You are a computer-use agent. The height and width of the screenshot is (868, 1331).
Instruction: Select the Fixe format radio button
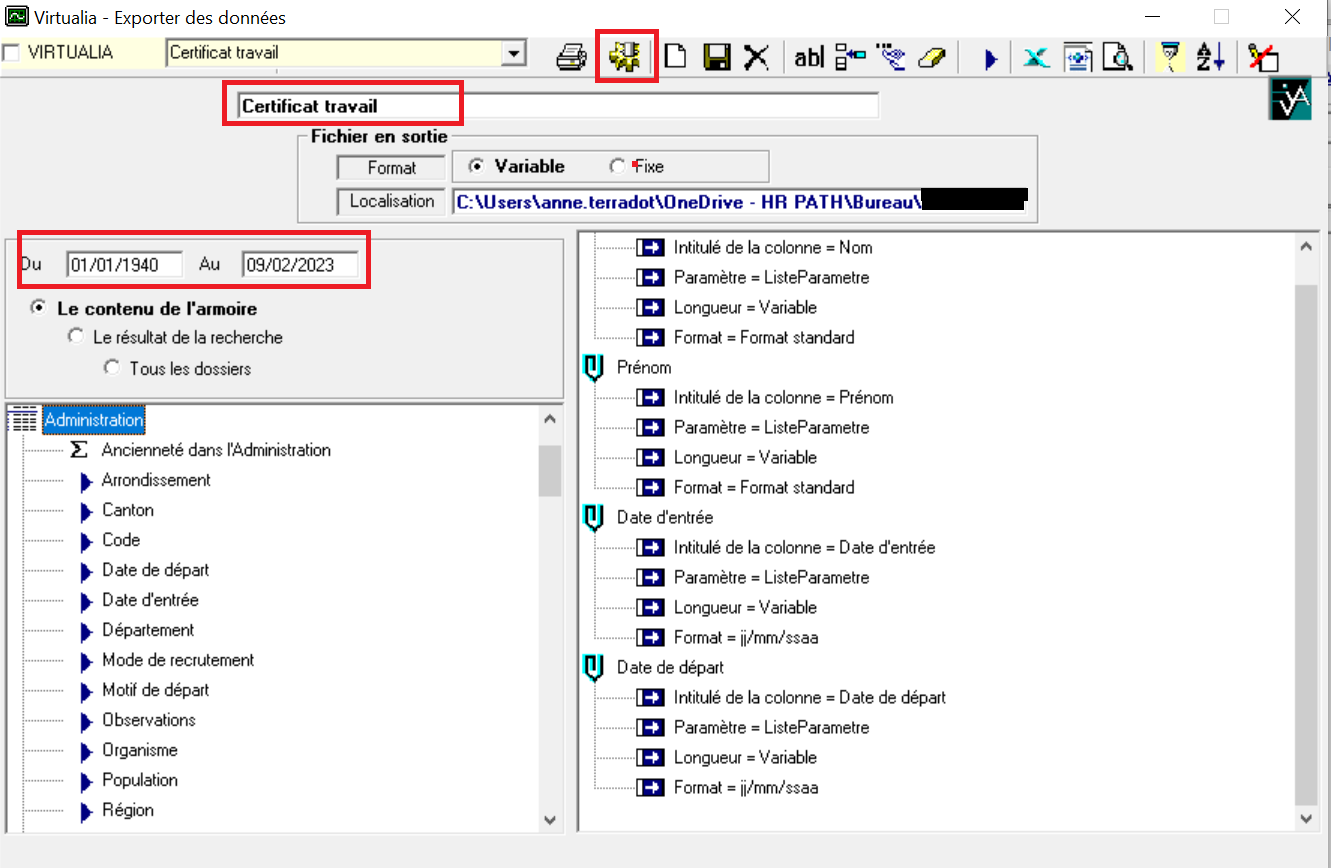(617, 167)
